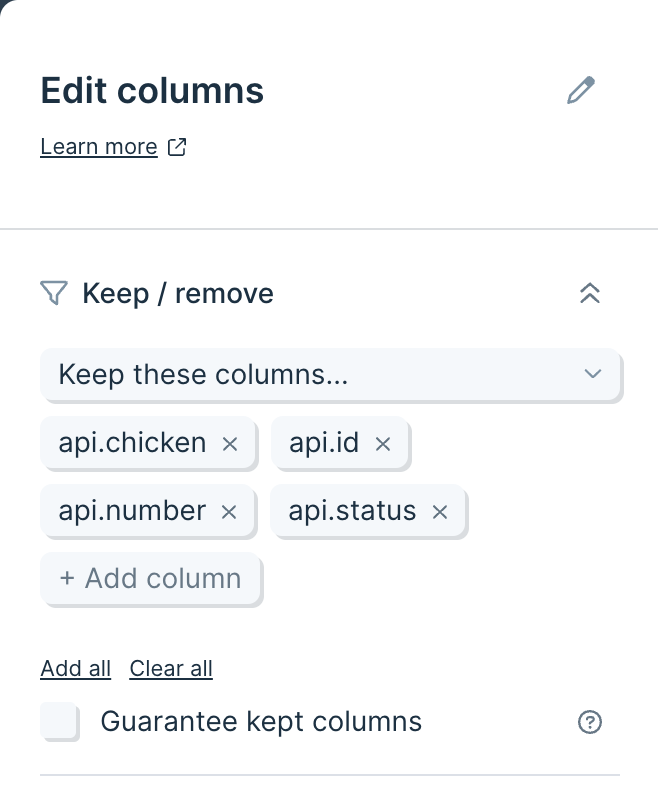Click the pencil edit icon

click(x=580, y=91)
